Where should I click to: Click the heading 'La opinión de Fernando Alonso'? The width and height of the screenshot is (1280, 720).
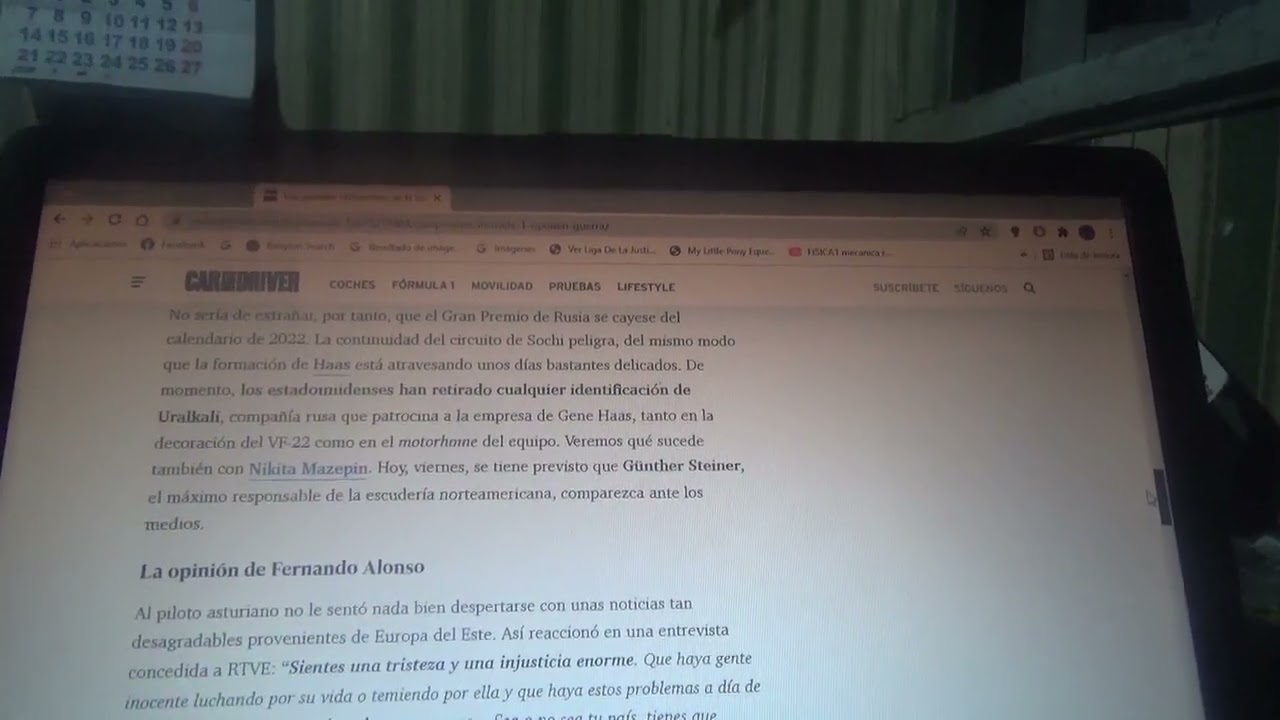[282, 569]
